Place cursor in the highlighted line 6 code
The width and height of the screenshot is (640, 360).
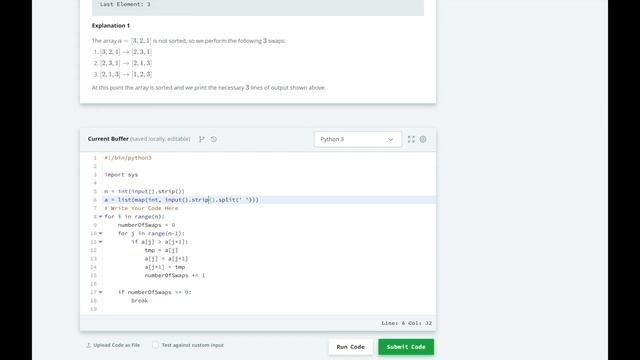coord(182,200)
